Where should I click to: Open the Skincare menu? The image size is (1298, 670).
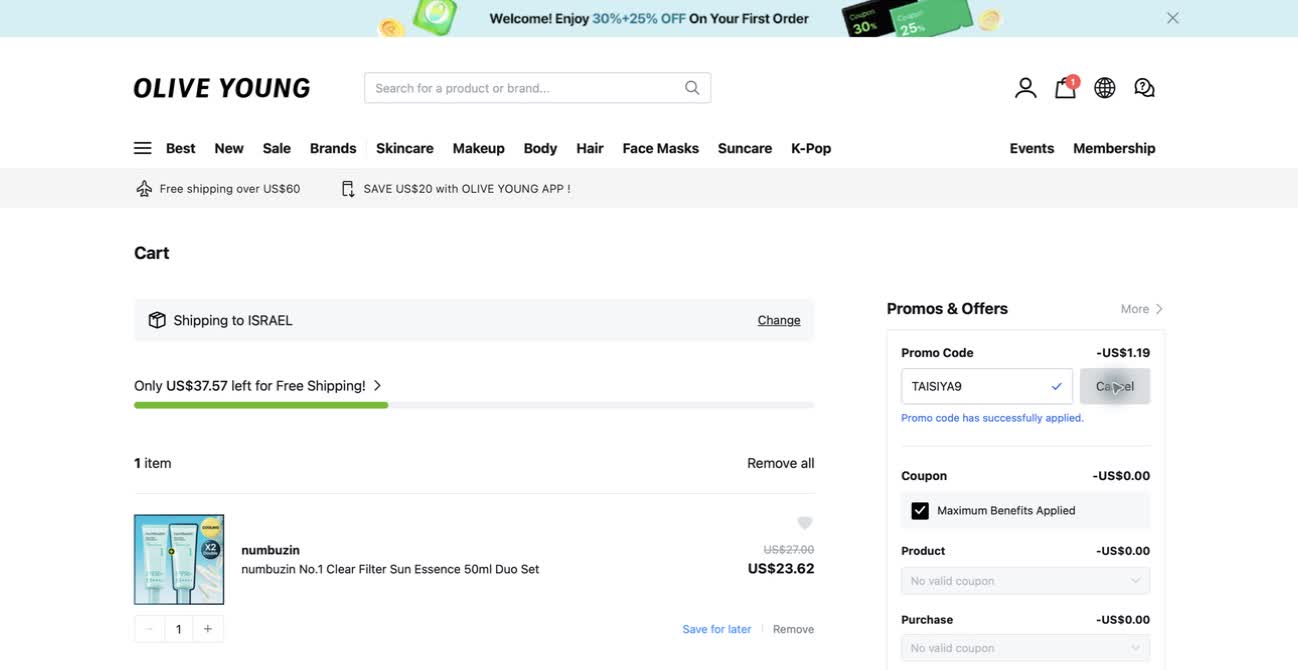point(405,148)
